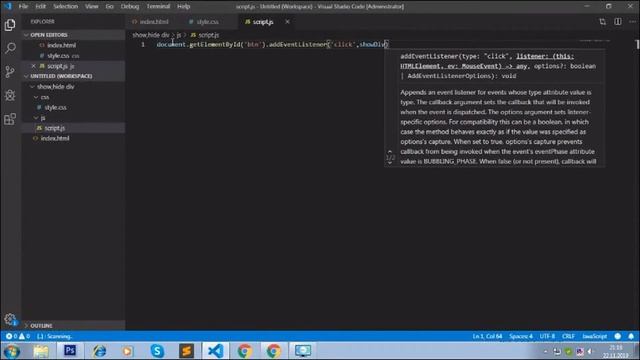Open Skype from the taskbar
Screen dimensions: 640x360
click(x=157, y=351)
